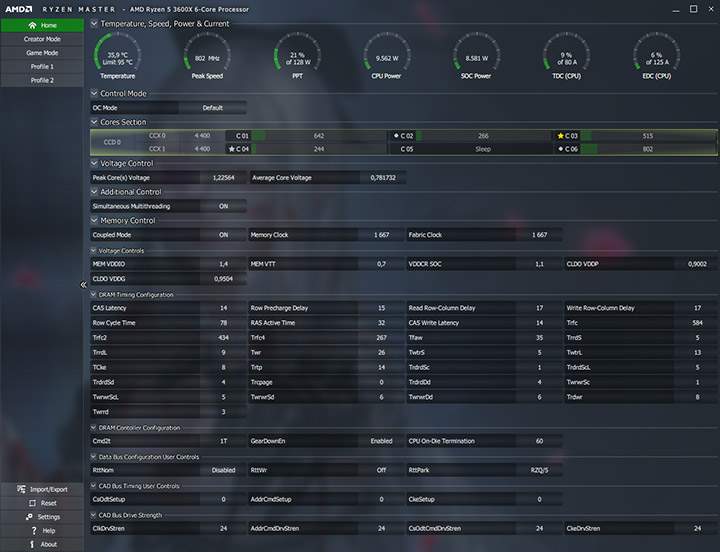Click CCX 0 speed 4 400
Viewport: 720px width, 552px height.
point(202,136)
